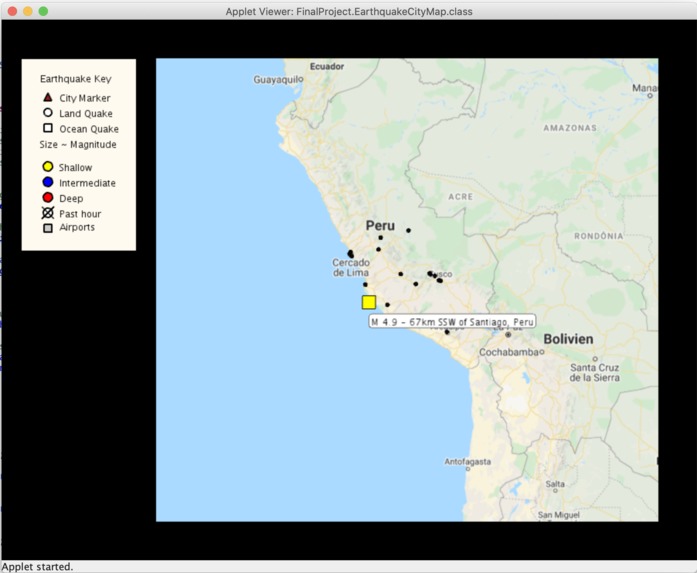The width and height of the screenshot is (697, 573).
Task: Click the 'San Miguel' label
Action: coord(558,515)
